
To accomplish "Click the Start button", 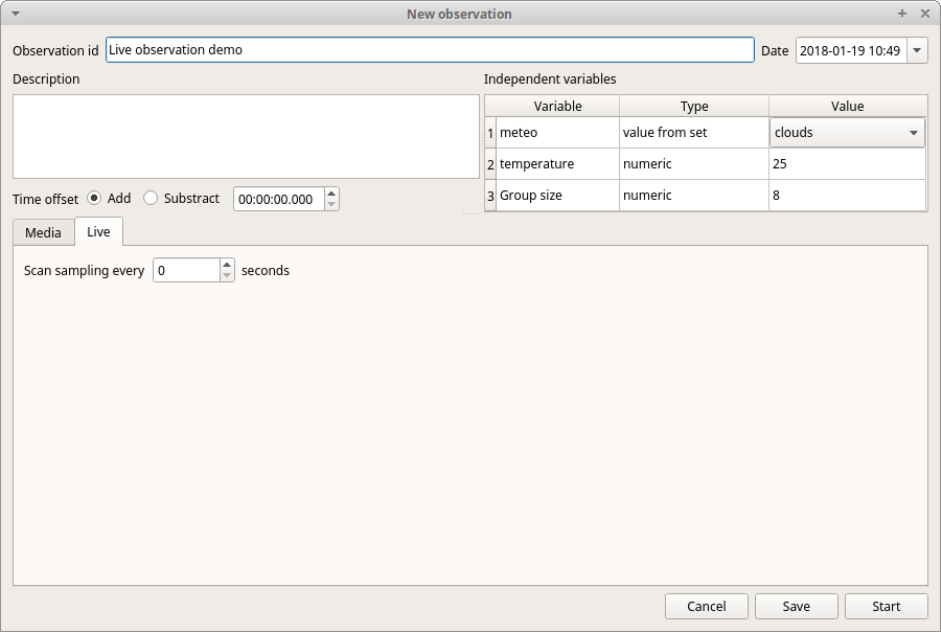I will pyautogui.click(x=886, y=606).
